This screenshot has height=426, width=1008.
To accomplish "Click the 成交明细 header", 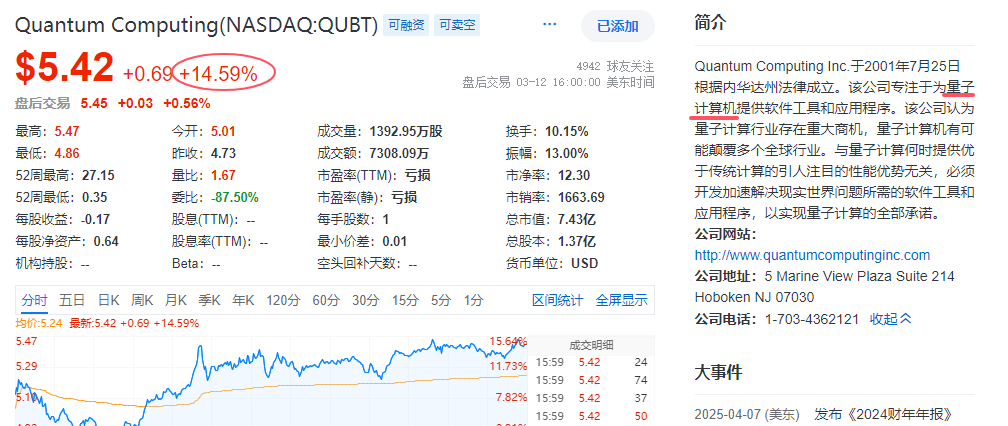I will click(x=591, y=346).
